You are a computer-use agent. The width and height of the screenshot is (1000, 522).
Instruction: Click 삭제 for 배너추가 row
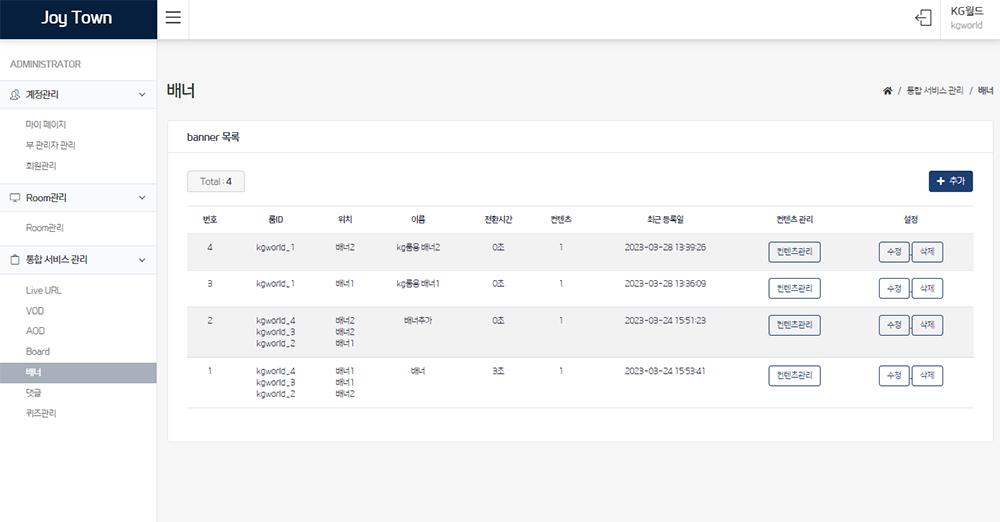(927, 325)
